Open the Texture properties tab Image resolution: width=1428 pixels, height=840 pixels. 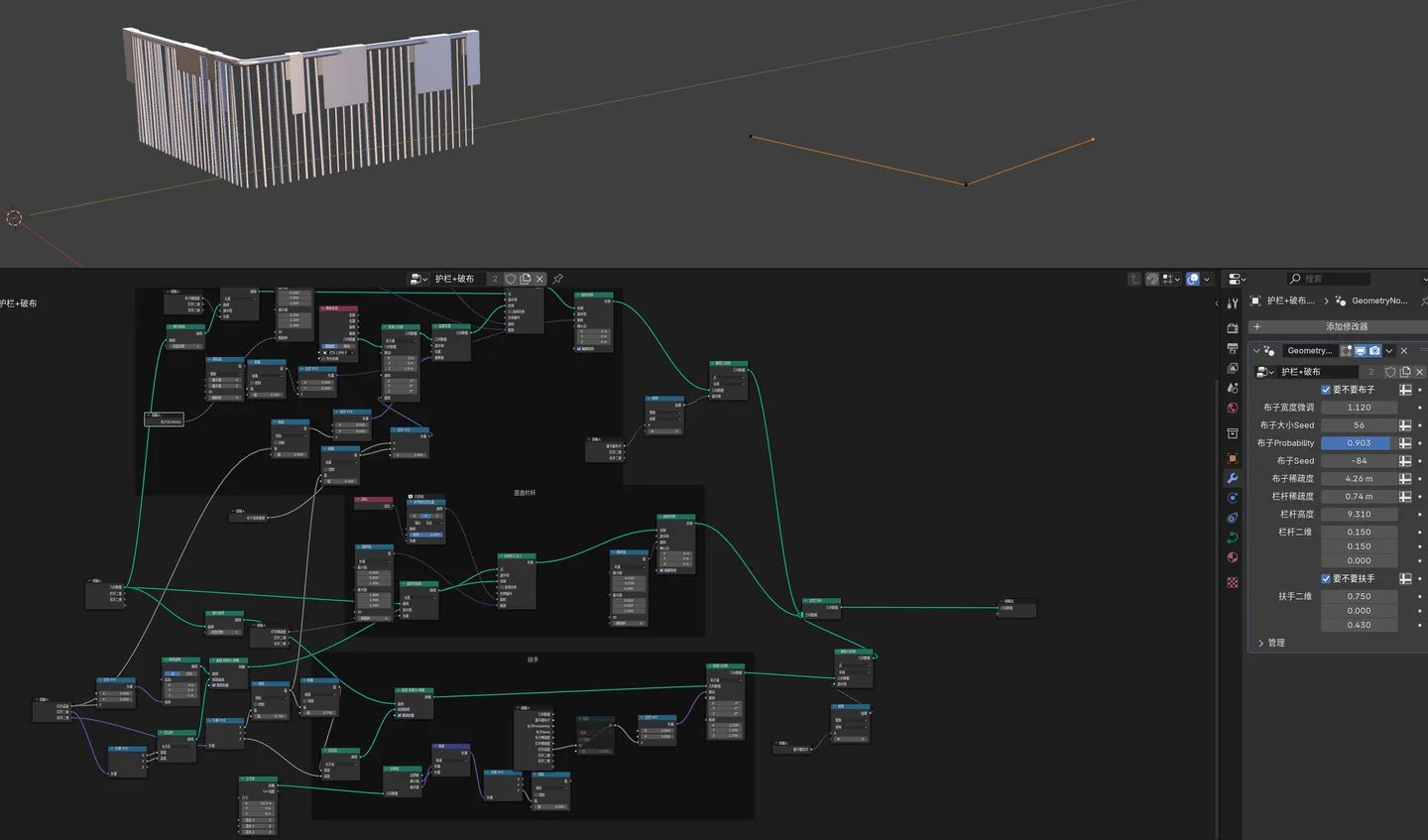[1233, 582]
